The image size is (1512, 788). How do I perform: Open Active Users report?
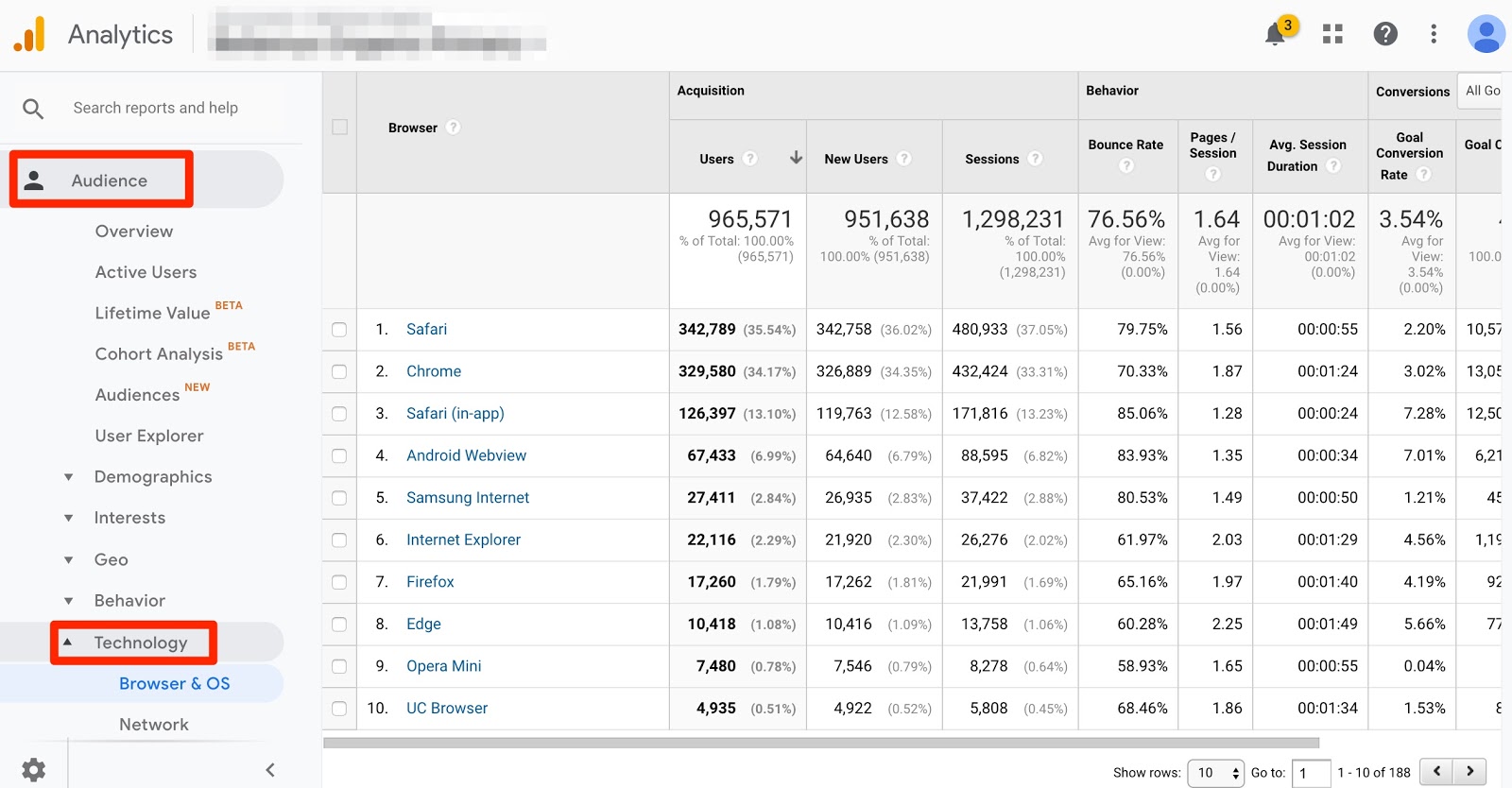coord(146,272)
